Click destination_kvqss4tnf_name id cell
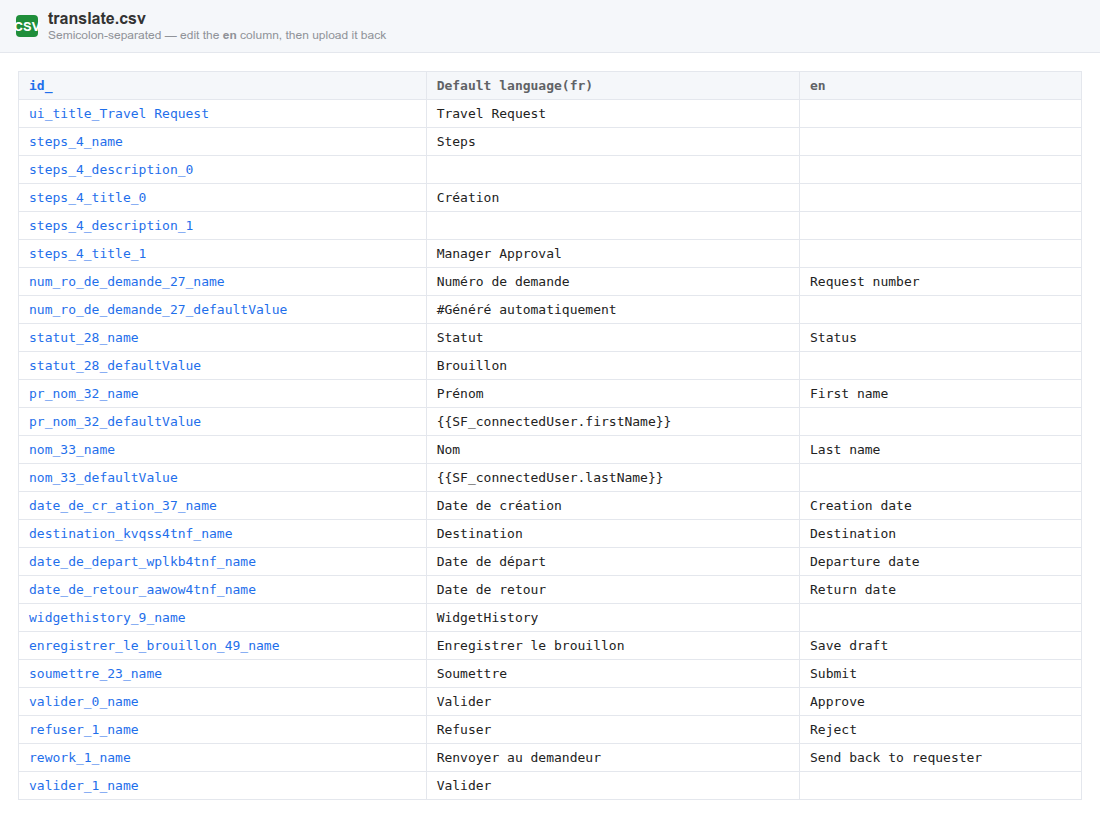The height and width of the screenshot is (822, 1100). click(x=222, y=534)
